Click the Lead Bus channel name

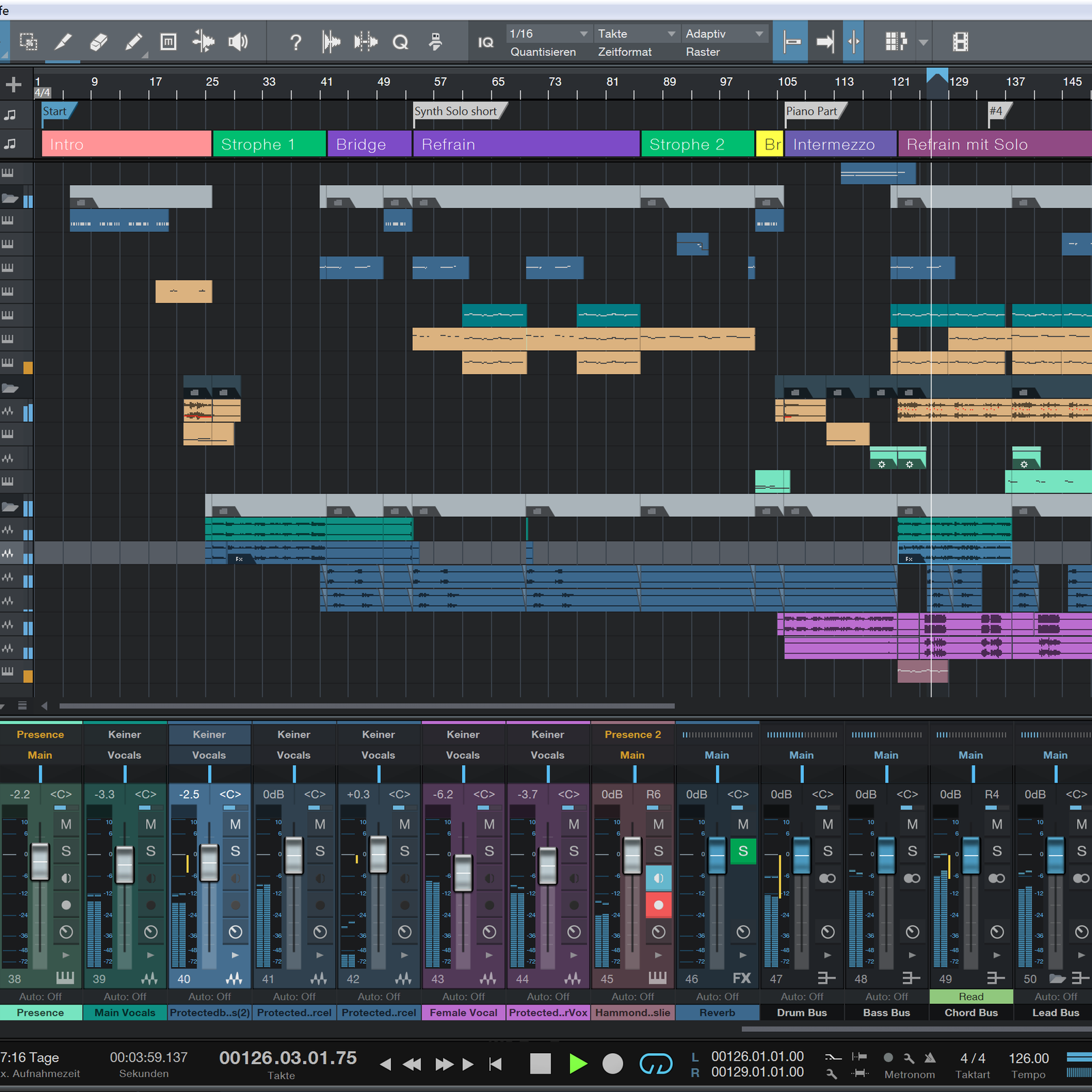pyautogui.click(x=1055, y=1013)
